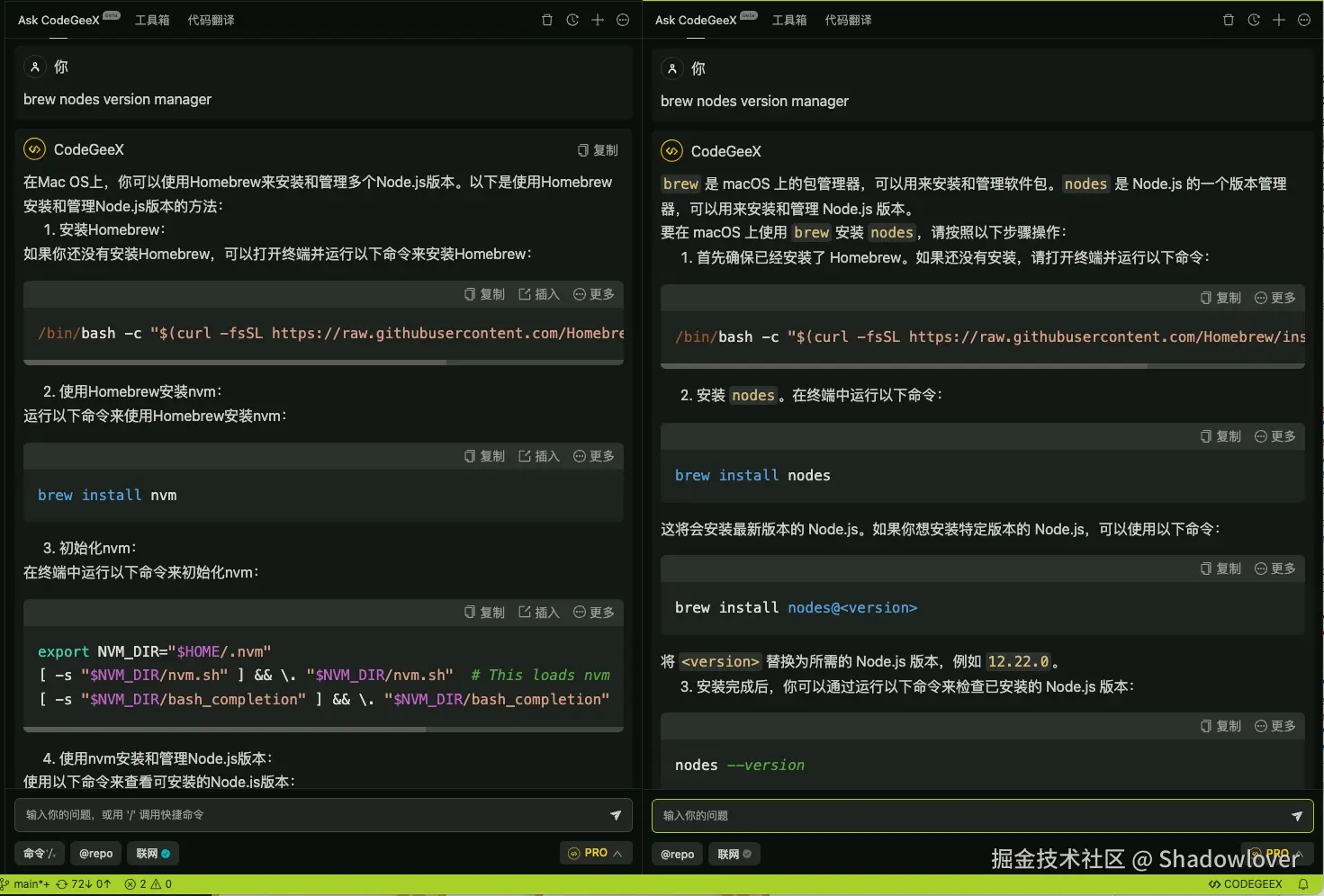
Task: Click 'brew install nodes@<version>' code text
Action: coord(796,607)
